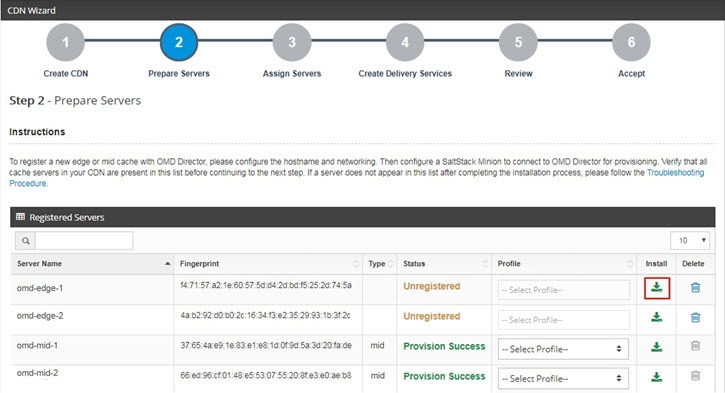Click fingerprint starting 66:ed:96
The height and width of the screenshot is (393, 725).
(265, 375)
